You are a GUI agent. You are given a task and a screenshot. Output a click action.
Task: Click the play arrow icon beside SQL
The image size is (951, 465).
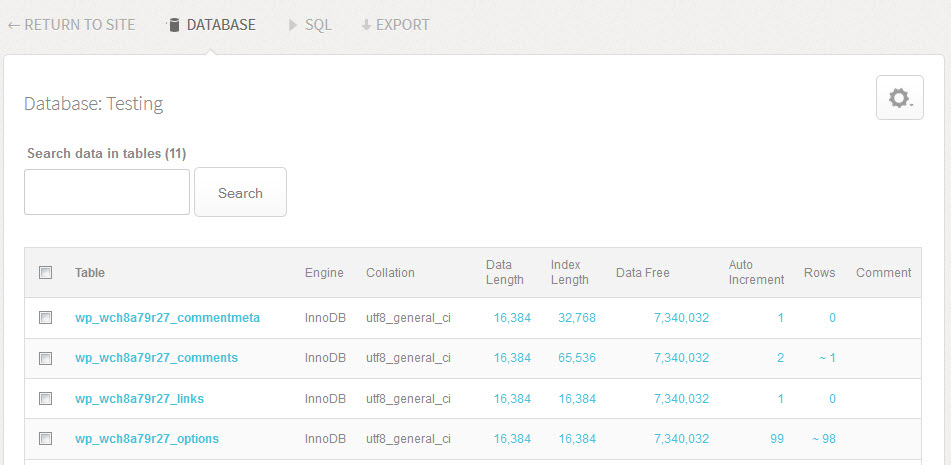(293, 25)
